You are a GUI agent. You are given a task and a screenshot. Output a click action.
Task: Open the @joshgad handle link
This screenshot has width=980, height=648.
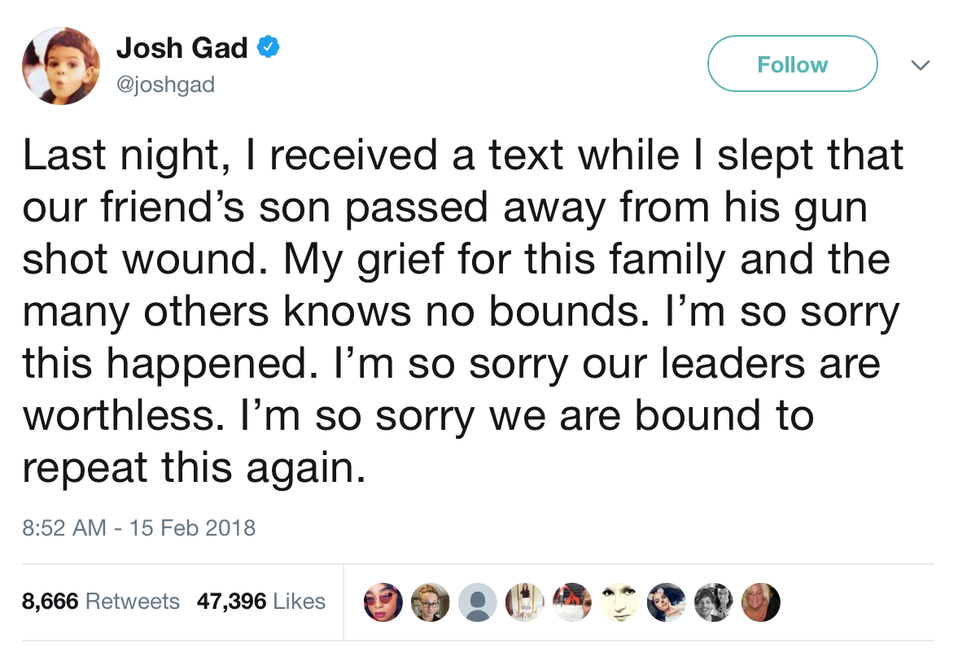click(x=165, y=85)
